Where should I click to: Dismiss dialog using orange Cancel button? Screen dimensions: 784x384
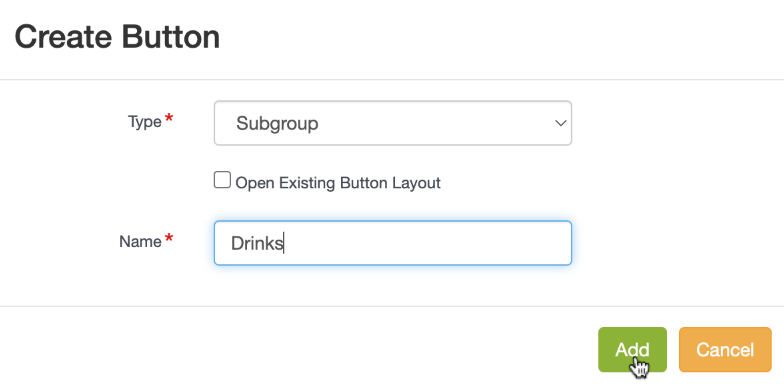click(725, 350)
